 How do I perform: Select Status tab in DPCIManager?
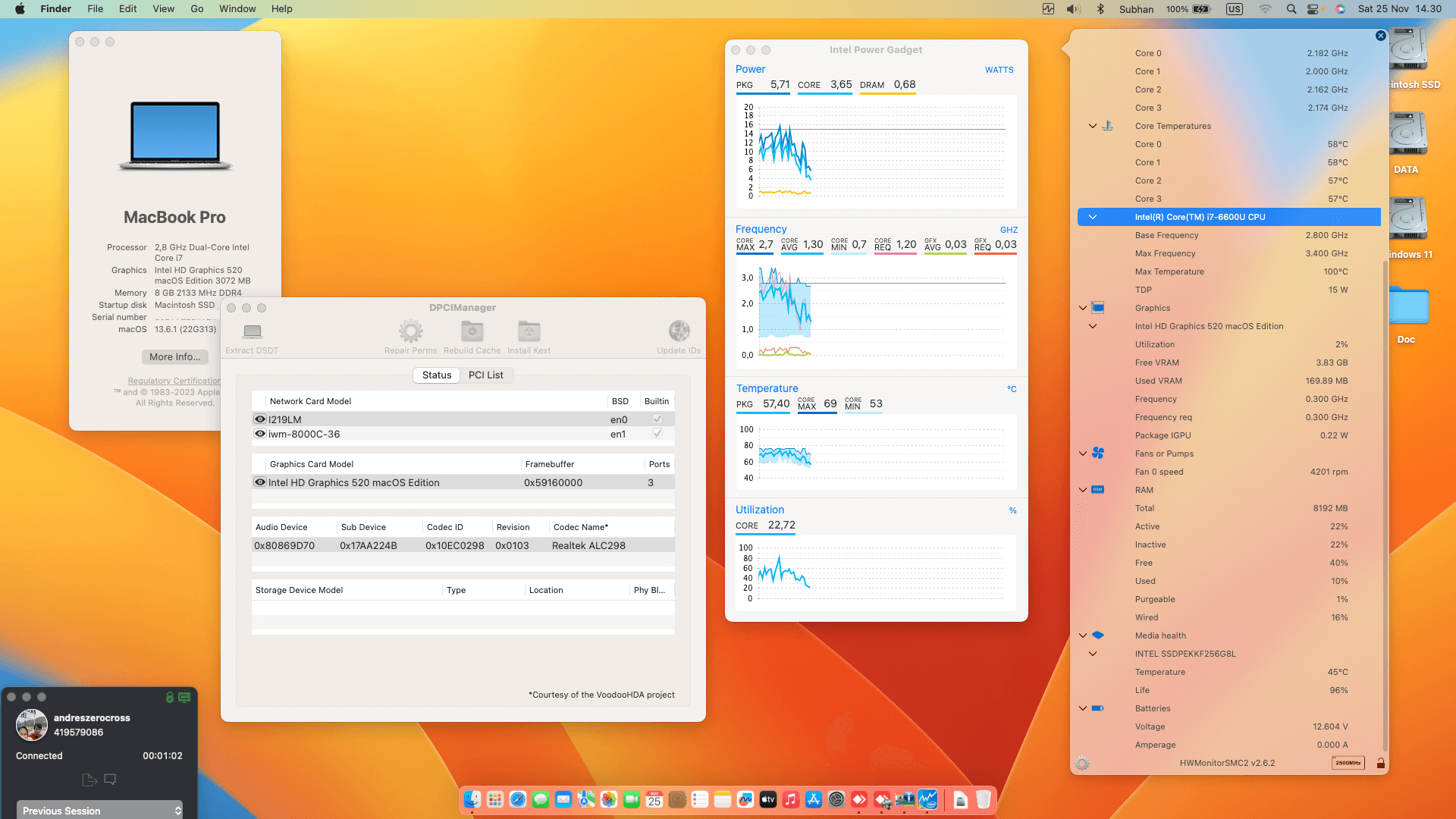(x=437, y=375)
